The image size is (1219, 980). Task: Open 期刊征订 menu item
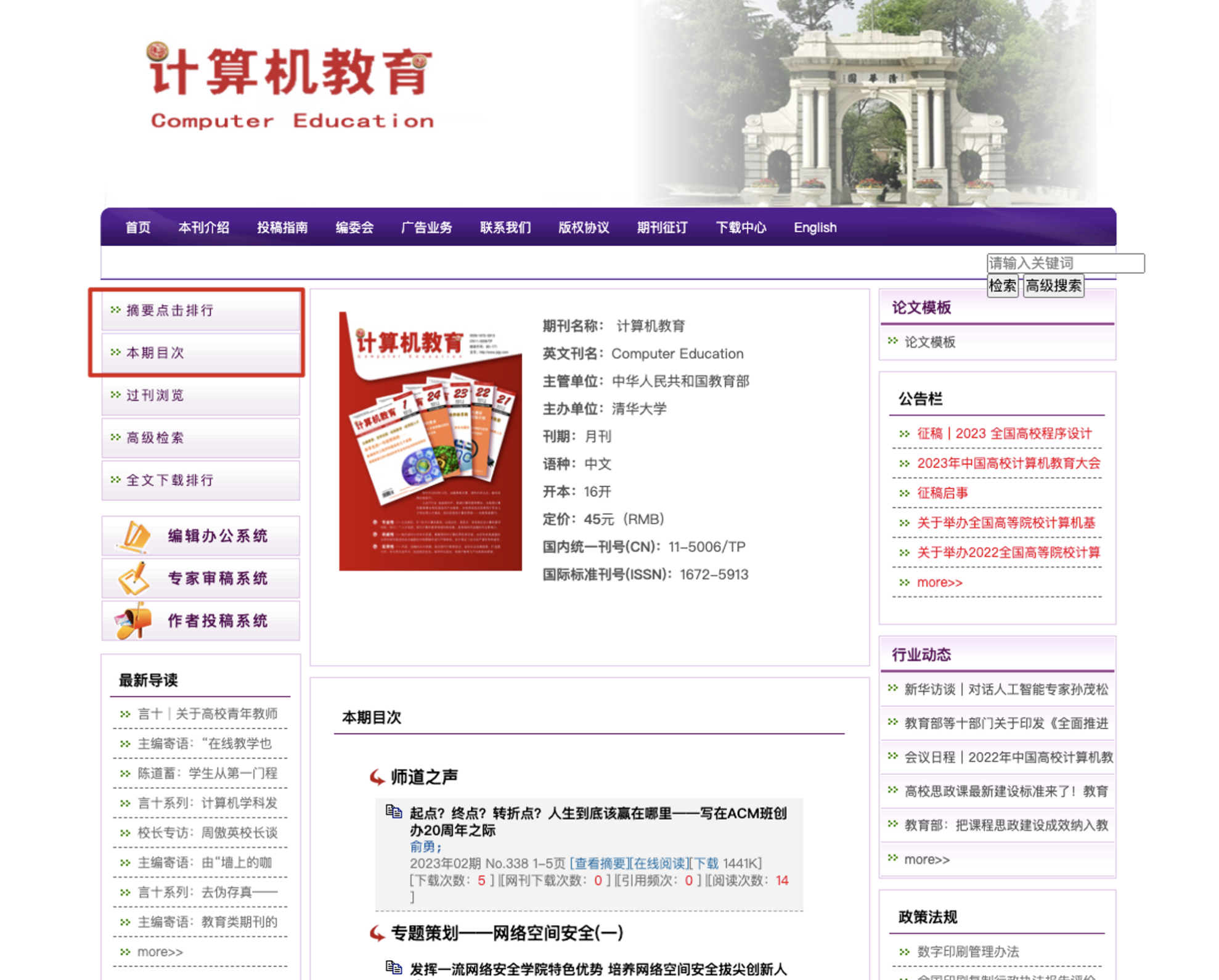[662, 227]
